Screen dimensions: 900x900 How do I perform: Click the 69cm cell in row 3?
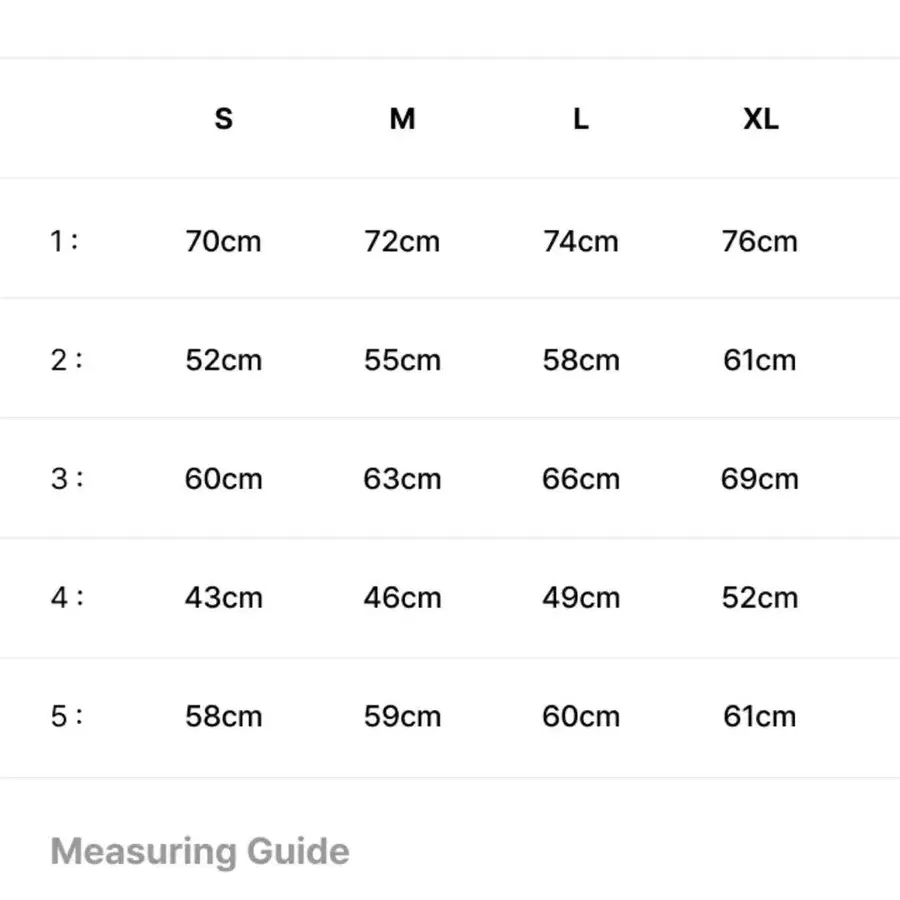(x=759, y=479)
